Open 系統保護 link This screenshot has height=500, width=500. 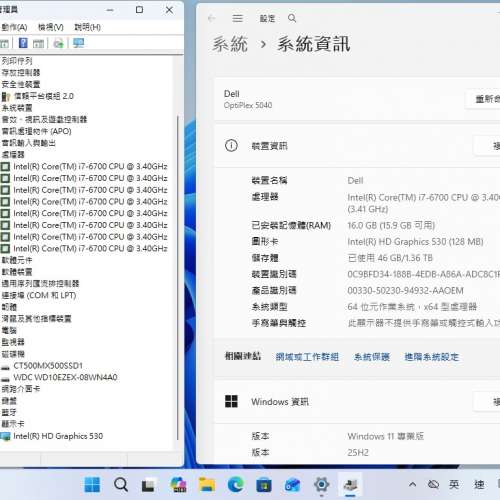(x=372, y=357)
